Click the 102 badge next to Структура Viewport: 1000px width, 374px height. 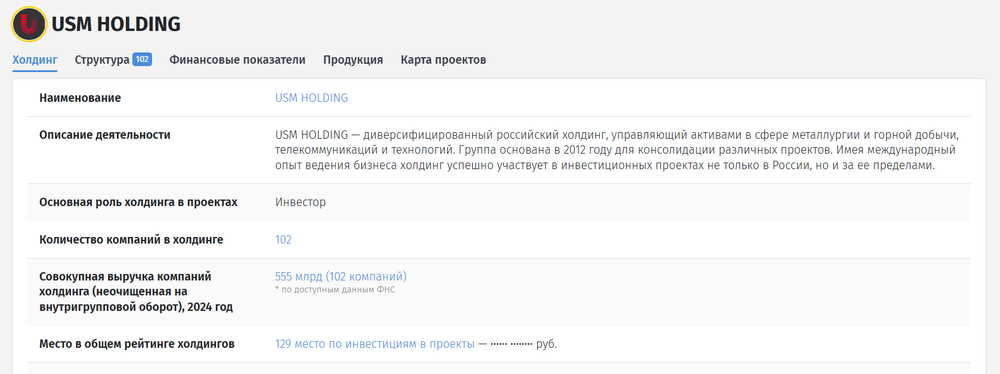click(x=142, y=59)
